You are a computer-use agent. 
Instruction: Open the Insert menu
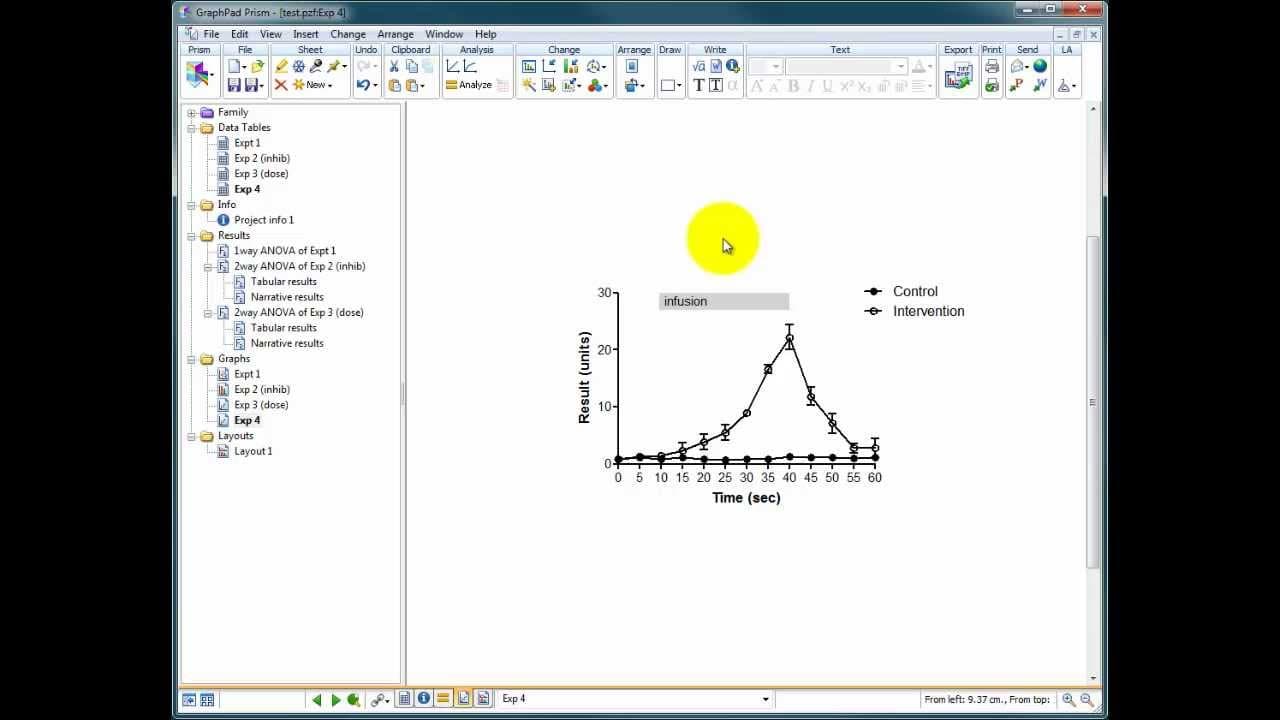pyautogui.click(x=306, y=34)
